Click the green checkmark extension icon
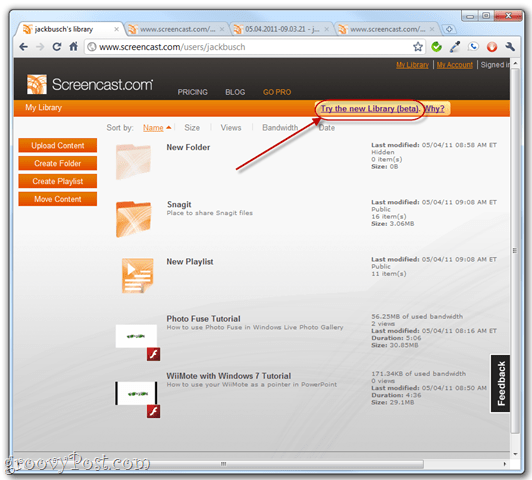 (x=436, y=47)
